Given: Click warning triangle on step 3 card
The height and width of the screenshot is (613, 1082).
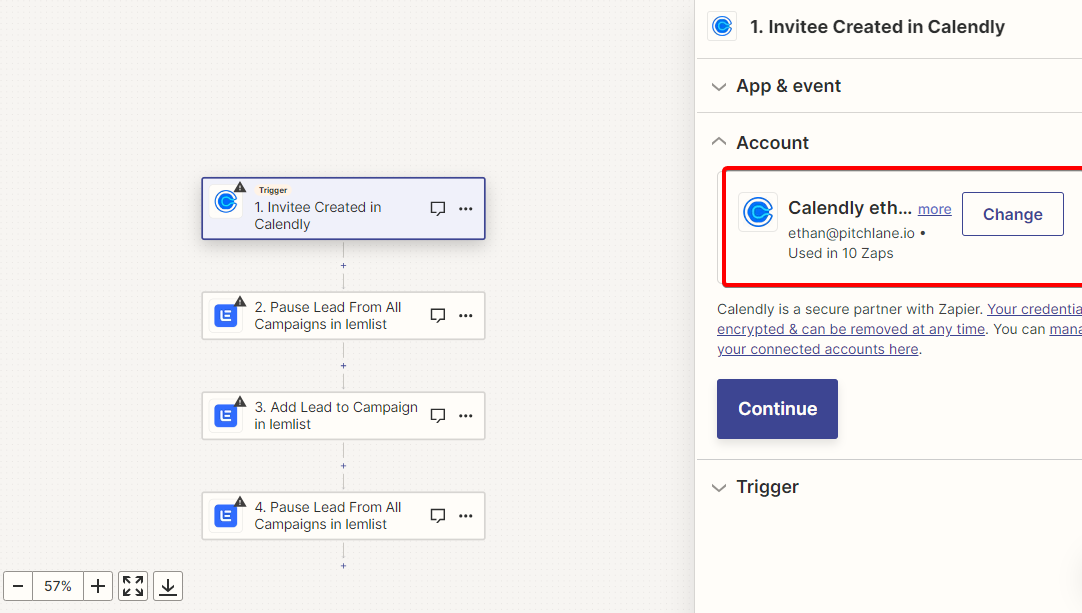Looking at the screenshot, I should [240, 401].
